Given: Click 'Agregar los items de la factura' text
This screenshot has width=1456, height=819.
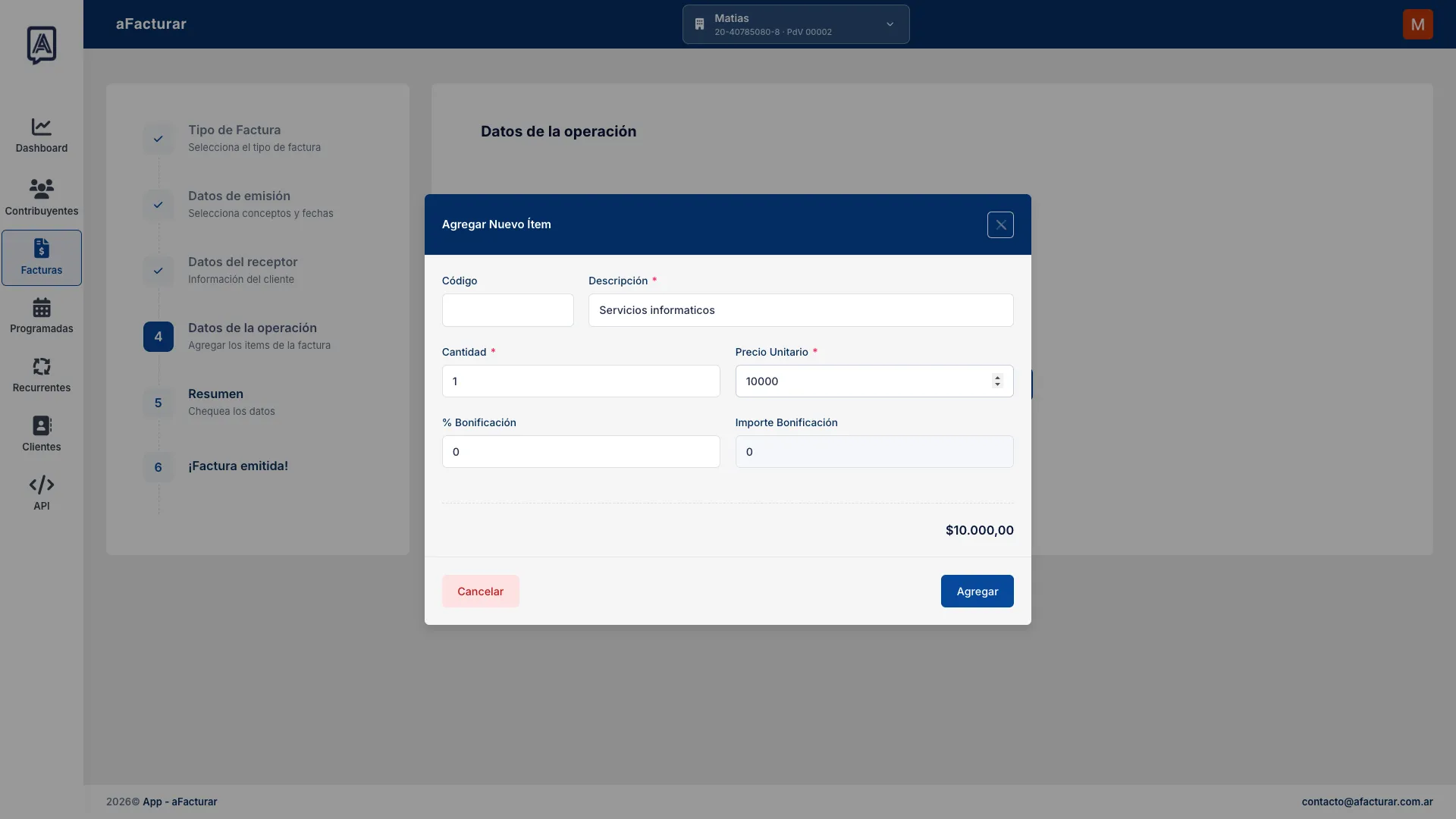Looking at the screenshot, I should point(259,345).
